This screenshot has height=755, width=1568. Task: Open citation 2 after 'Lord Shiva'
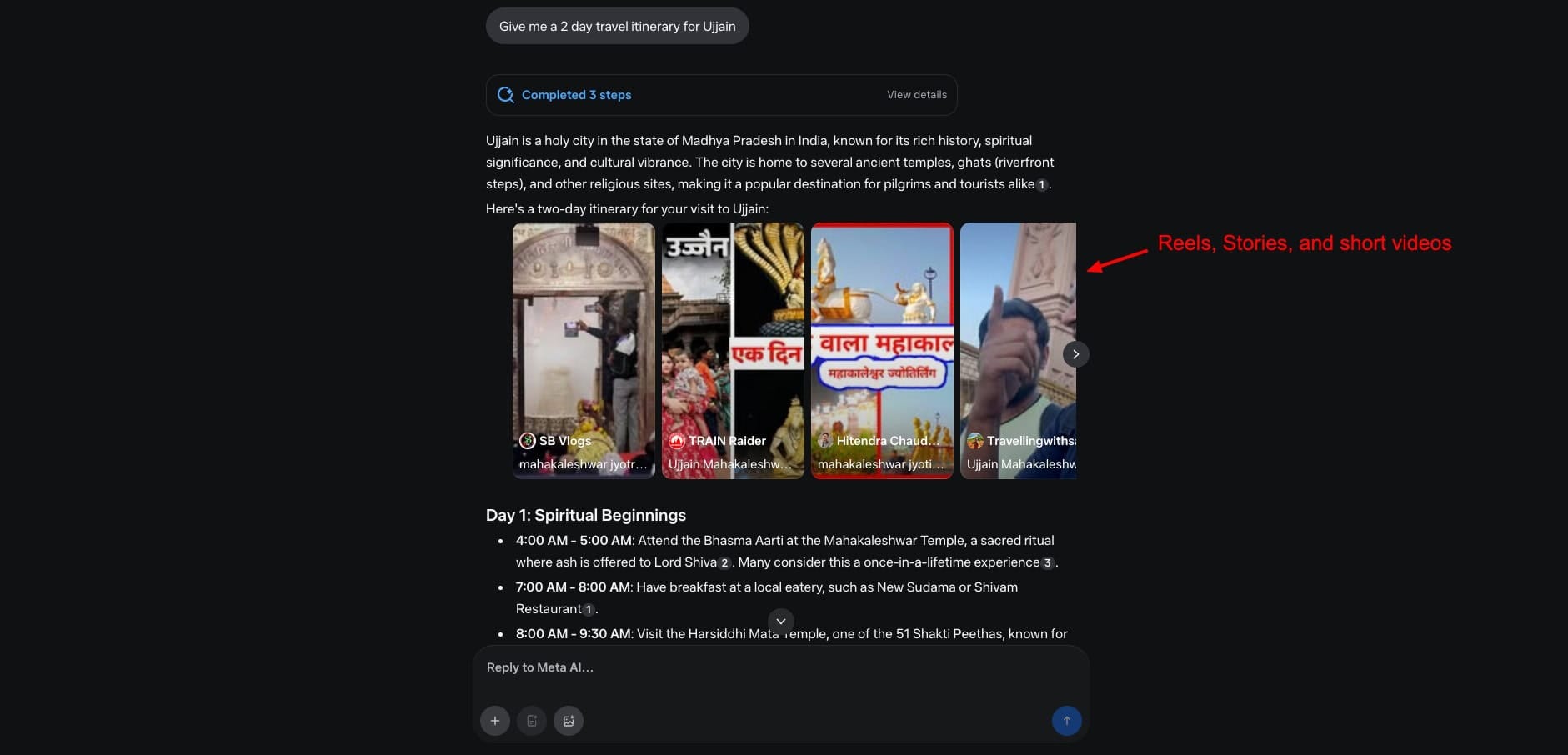(x=724, y=563)
